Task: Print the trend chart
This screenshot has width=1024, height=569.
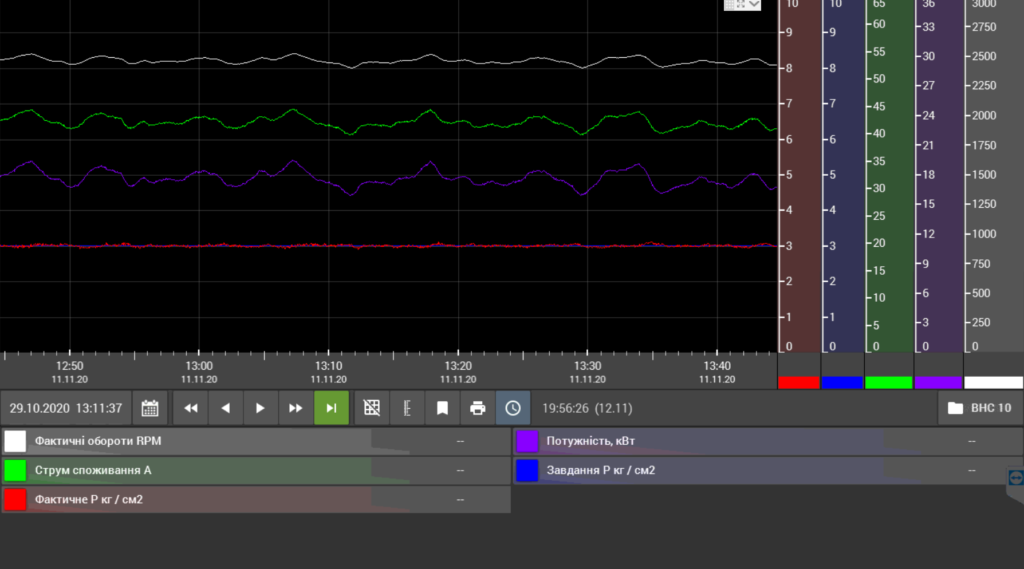Action: tap(477, 408)
